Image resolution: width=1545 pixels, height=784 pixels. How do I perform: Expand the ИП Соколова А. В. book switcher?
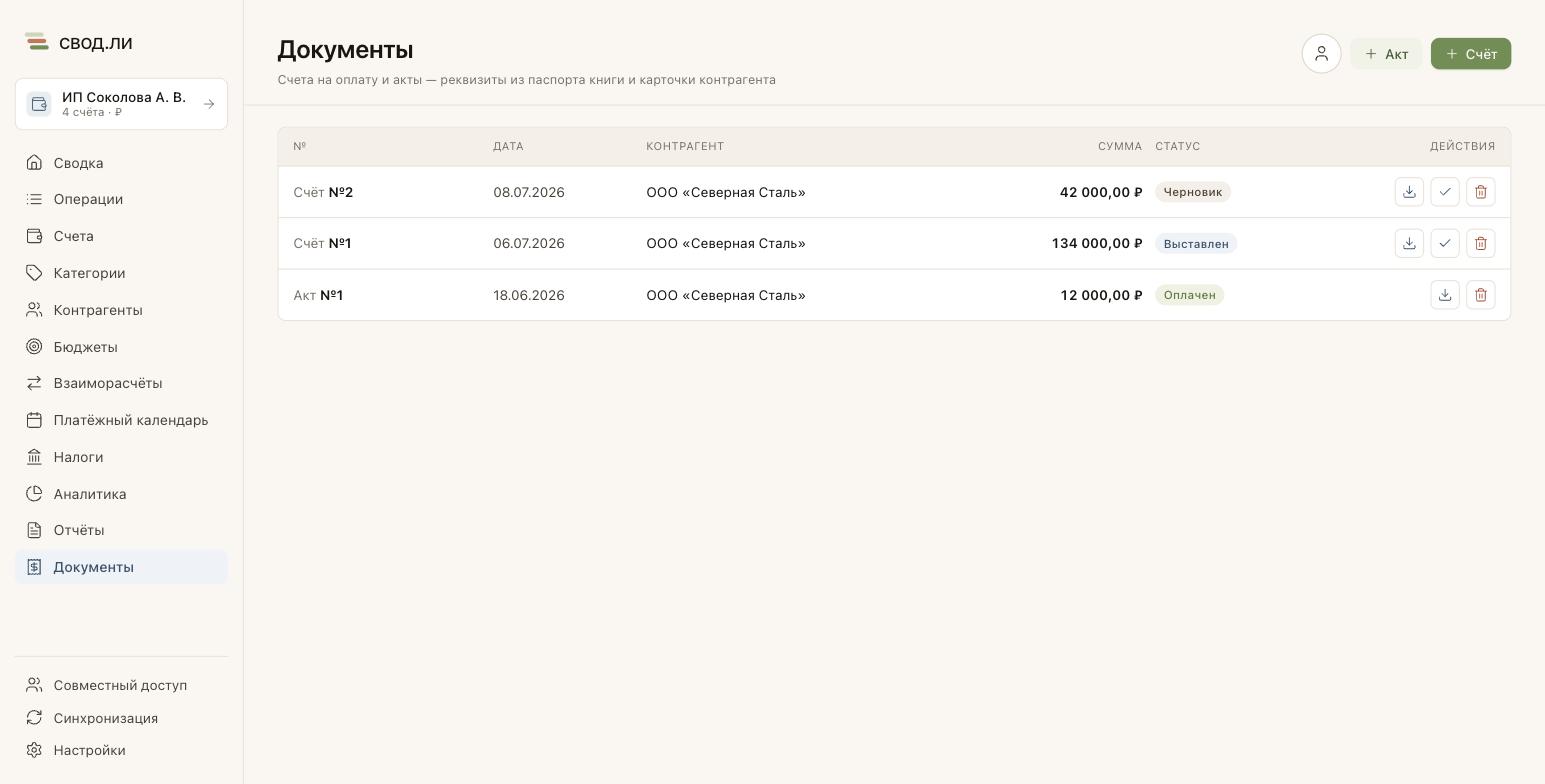click(121, 104)
